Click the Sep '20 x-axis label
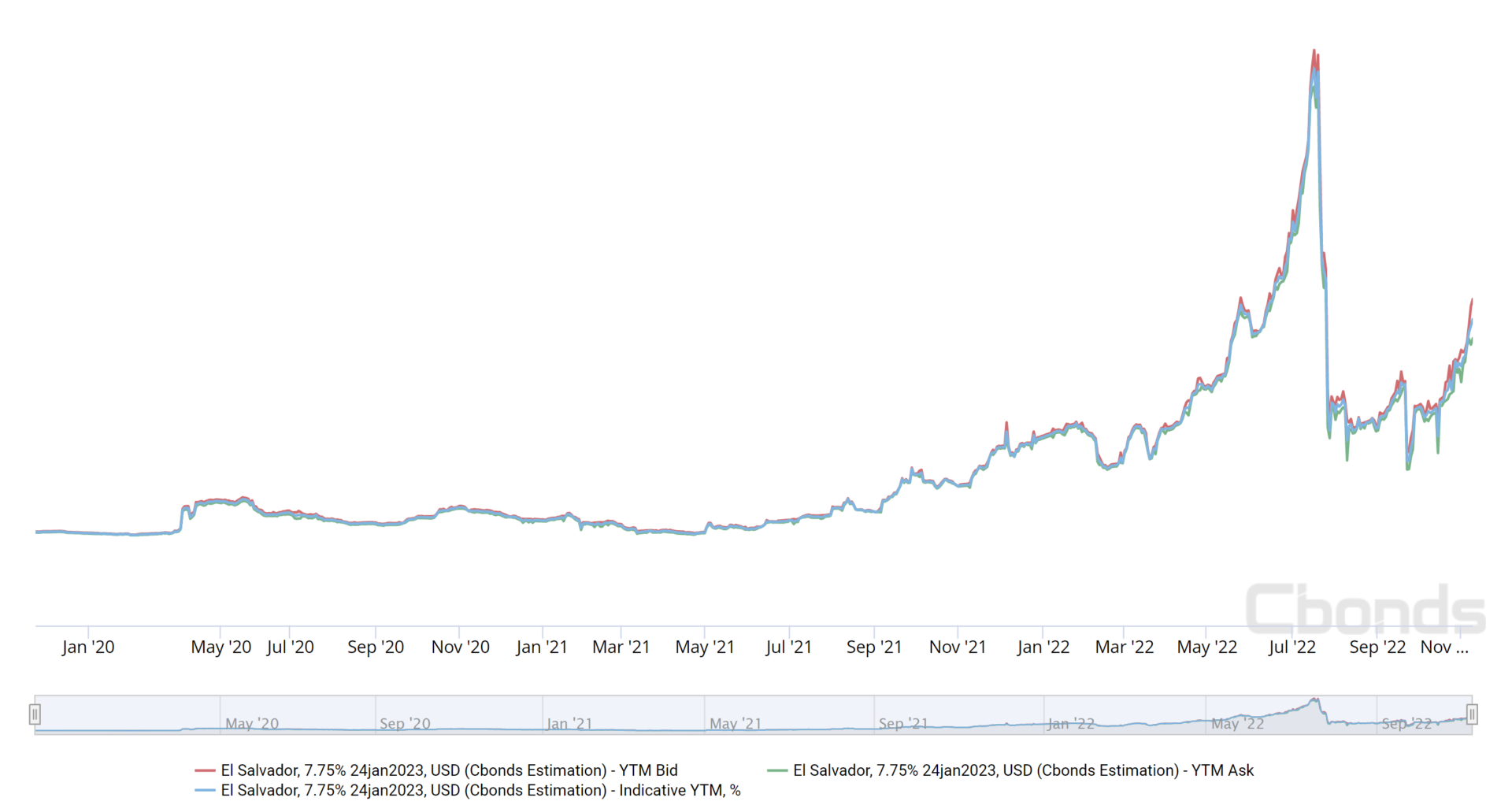Screen dimensions: 1512x805 tap(376, 647)
